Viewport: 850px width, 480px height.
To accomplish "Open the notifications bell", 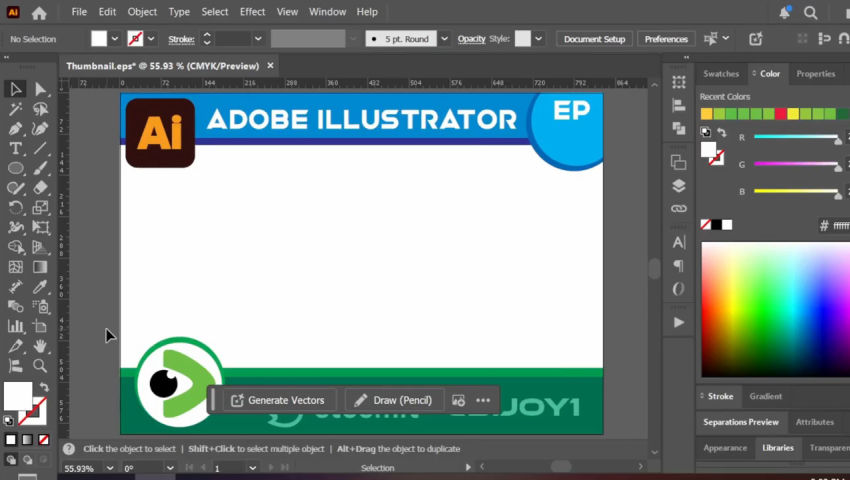I will pyautogui.click(x=784, y=12).
